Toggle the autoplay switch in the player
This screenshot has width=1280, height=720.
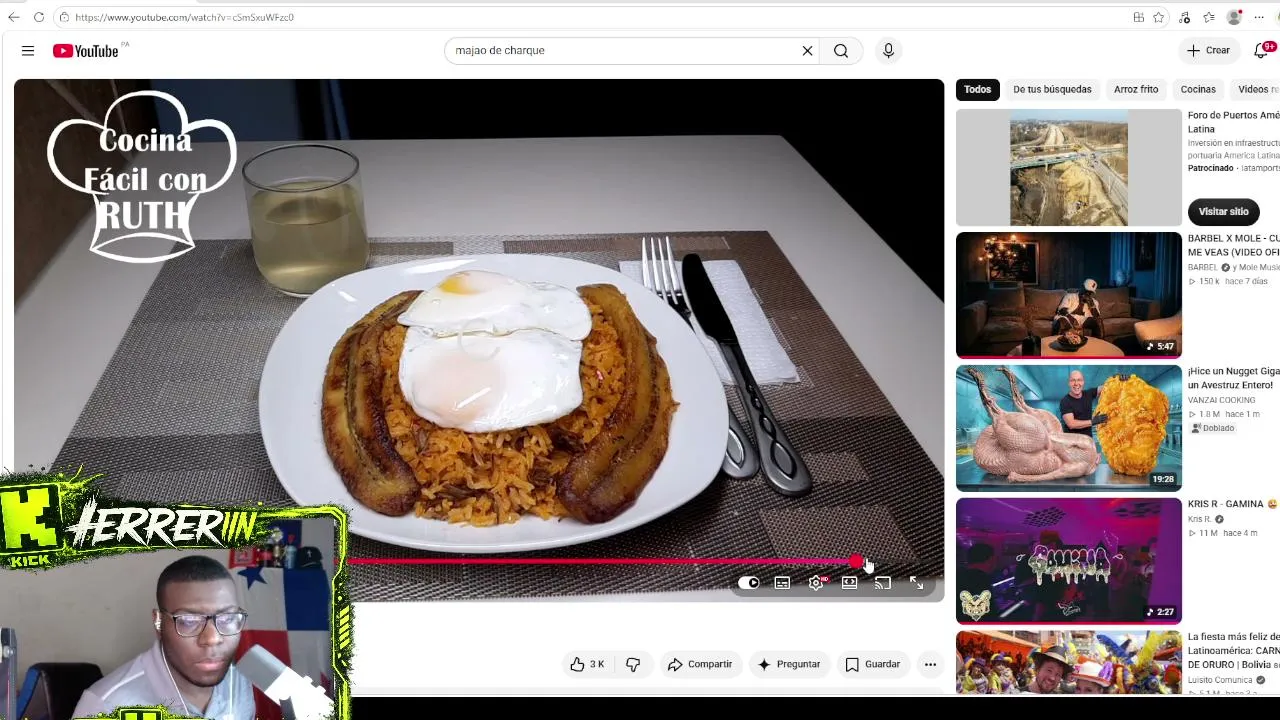[748, 583]
